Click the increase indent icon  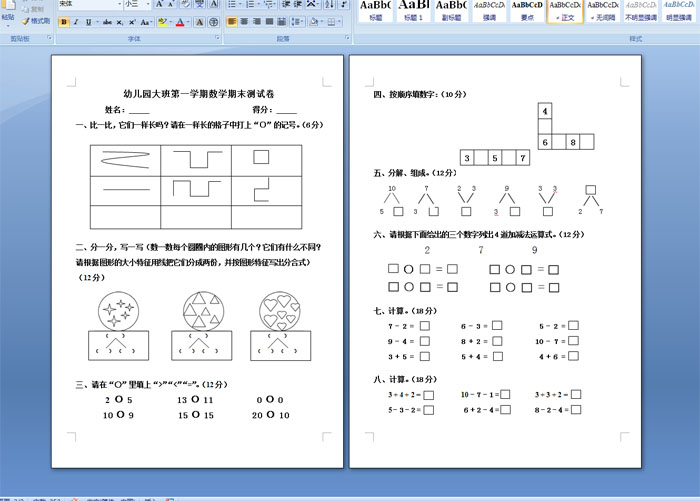click(x=298, y=4)
